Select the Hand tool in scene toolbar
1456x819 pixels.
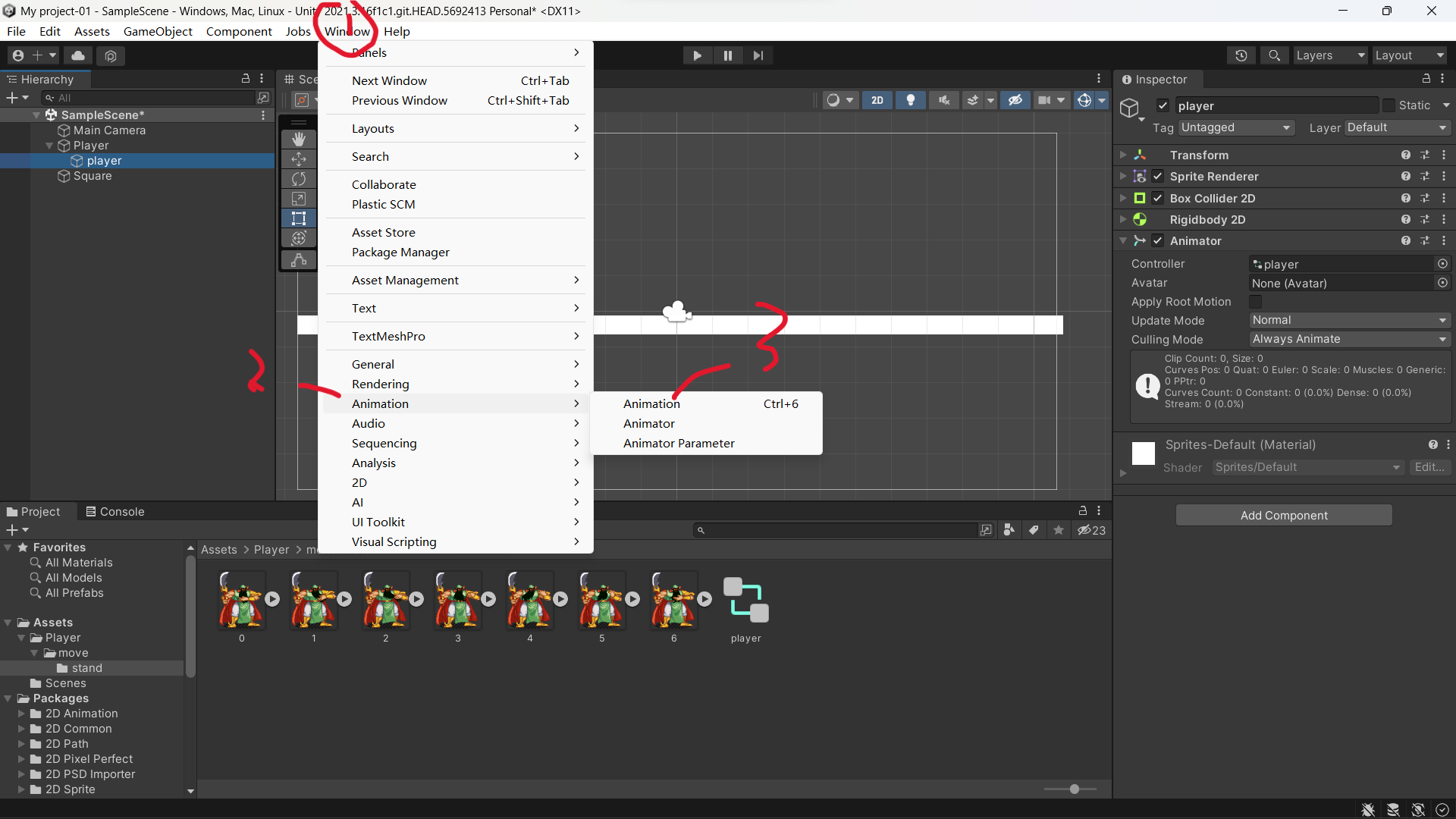(x=299, y=140)
